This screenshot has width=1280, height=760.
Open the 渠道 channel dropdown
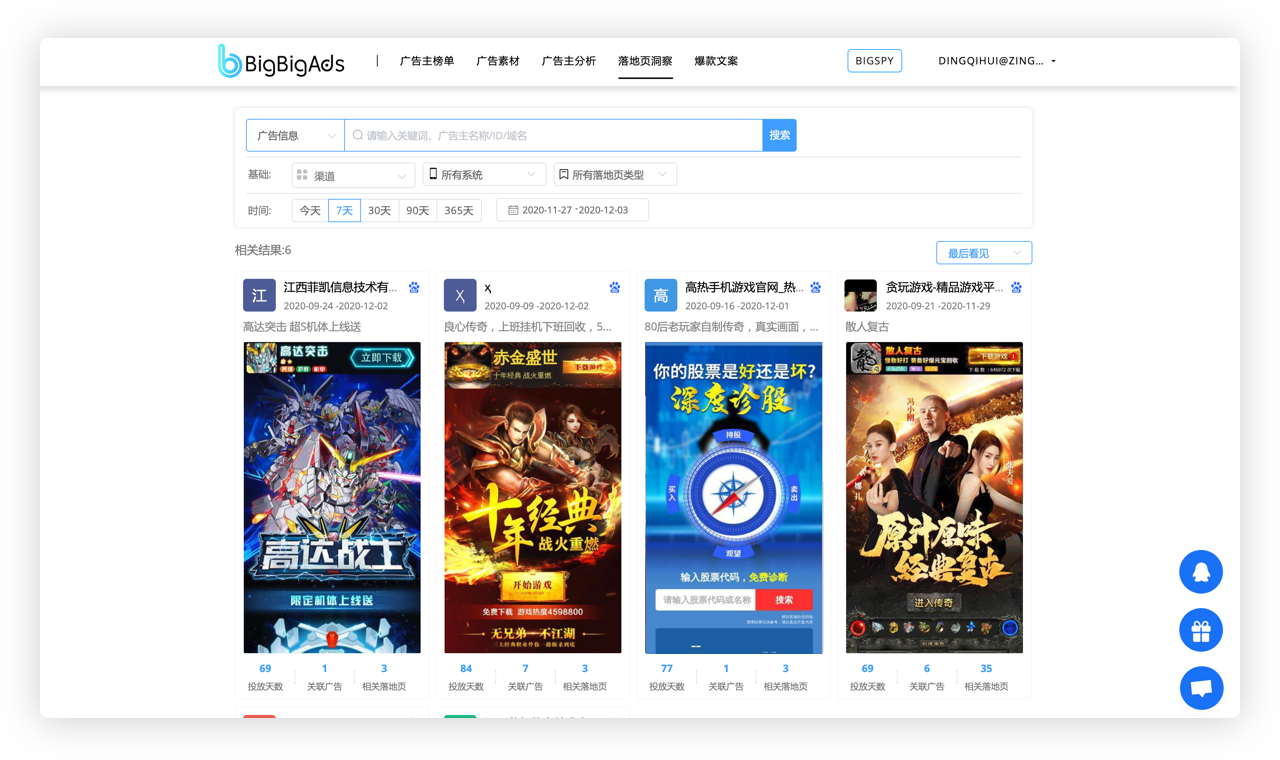[353, 175]
